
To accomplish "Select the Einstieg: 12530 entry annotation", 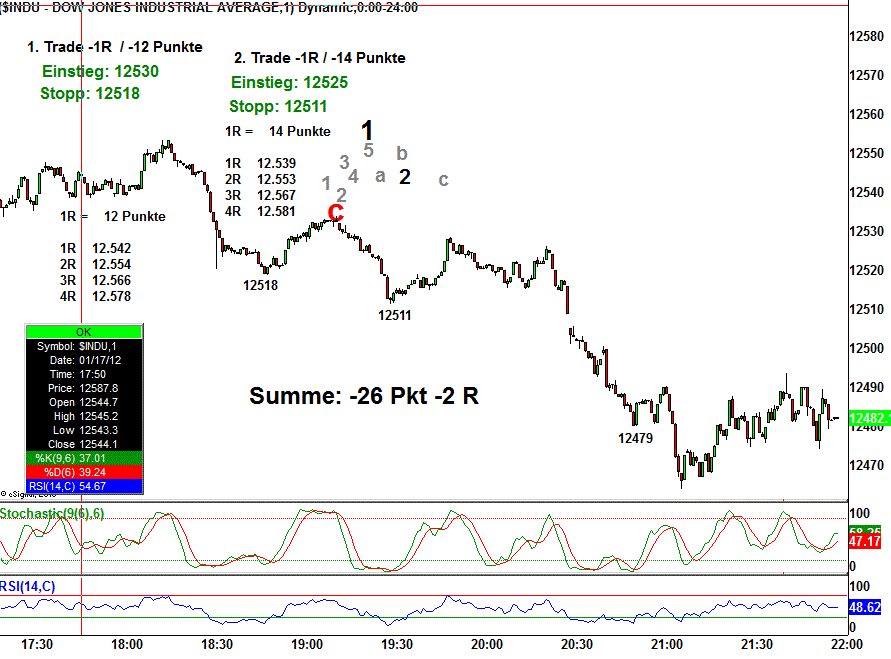I will point(100,72).
